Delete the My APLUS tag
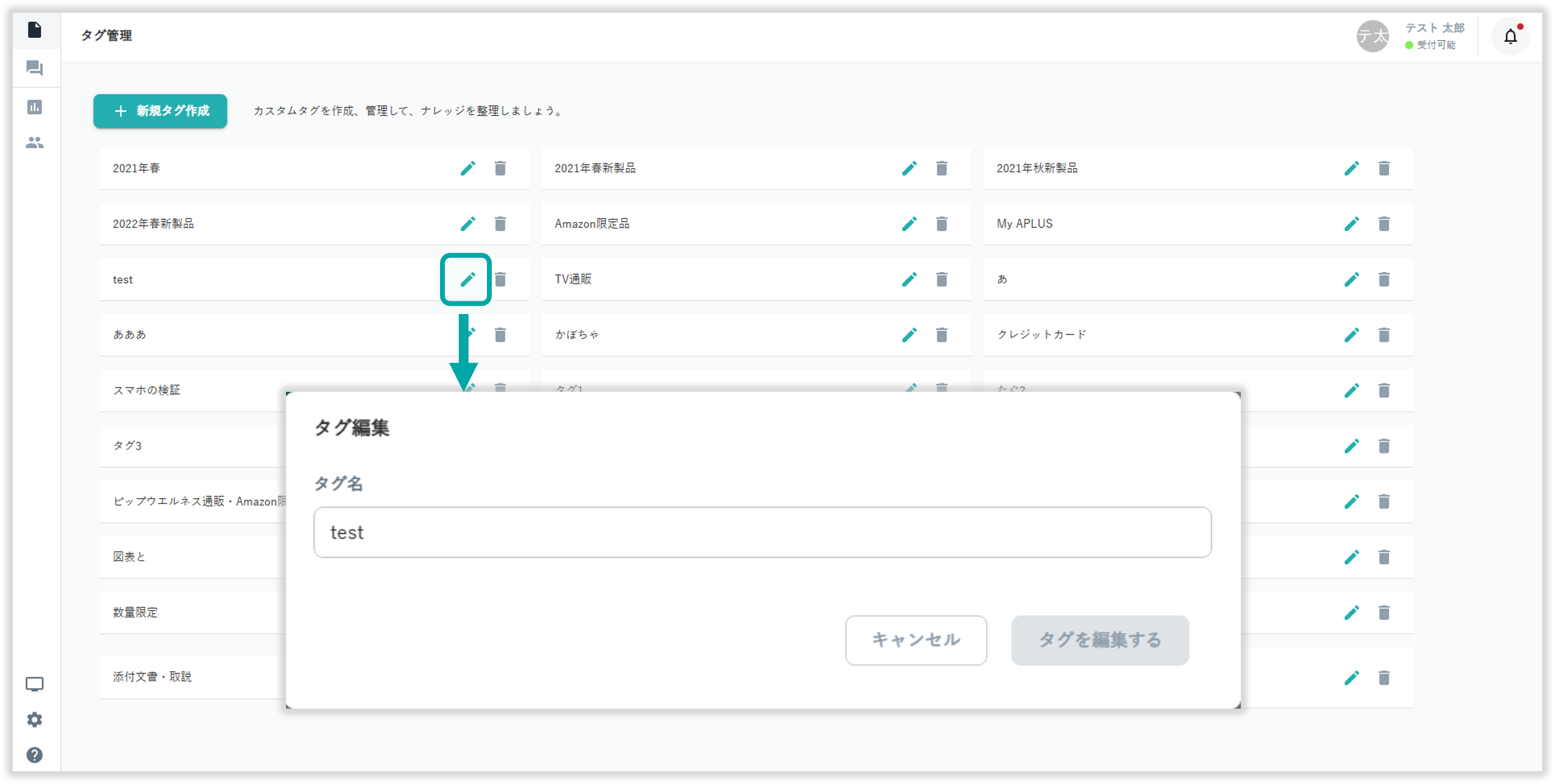 click(x=1384, y=224)
